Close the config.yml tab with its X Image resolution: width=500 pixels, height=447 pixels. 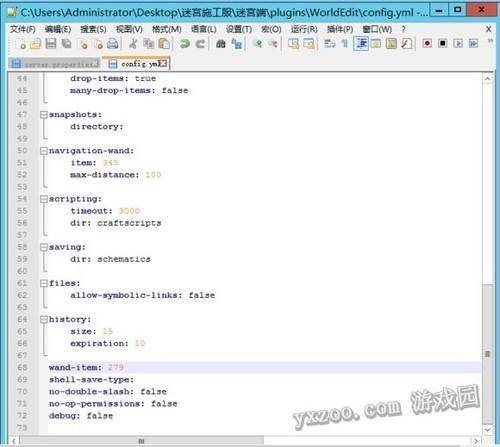tap(163, 63)
